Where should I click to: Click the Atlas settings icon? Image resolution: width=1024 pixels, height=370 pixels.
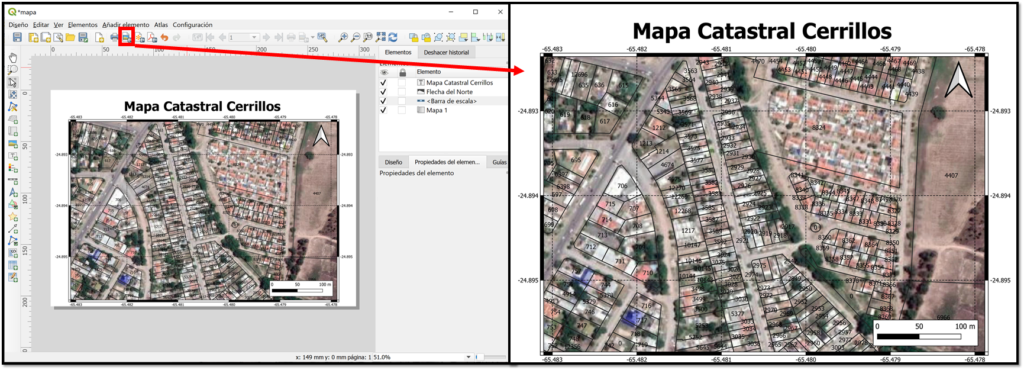(322, 37)
